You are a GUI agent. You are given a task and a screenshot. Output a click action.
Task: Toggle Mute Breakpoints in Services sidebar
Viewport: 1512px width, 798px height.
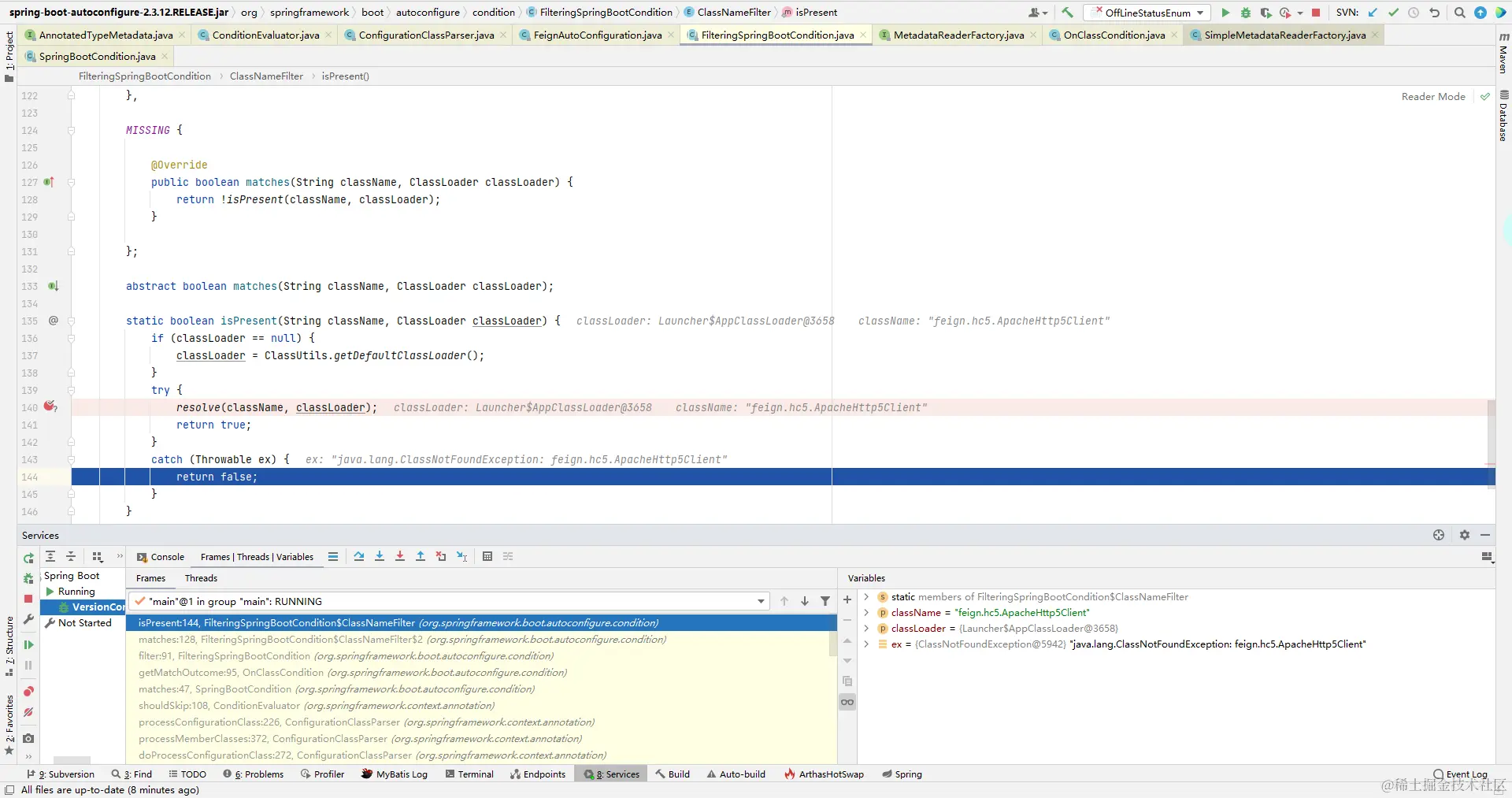[28, 712]
